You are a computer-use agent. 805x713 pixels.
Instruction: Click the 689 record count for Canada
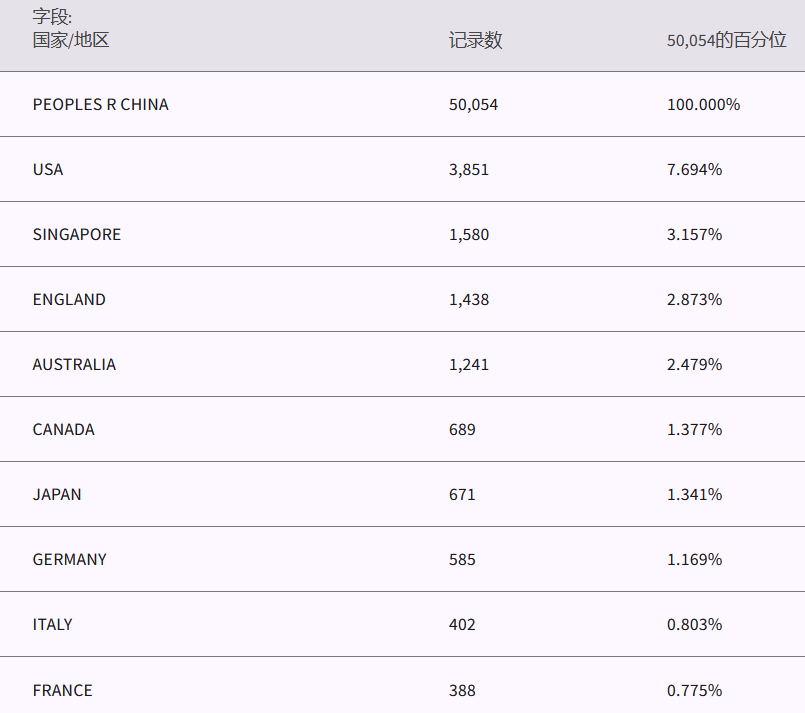[462, 429]
